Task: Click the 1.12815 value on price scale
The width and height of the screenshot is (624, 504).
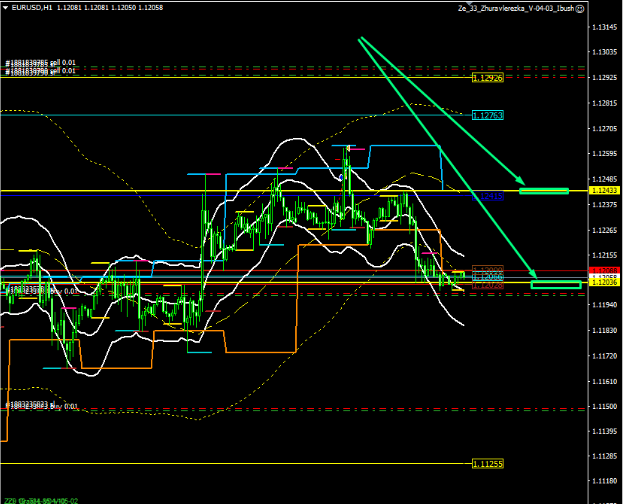Action: [604, 103]
